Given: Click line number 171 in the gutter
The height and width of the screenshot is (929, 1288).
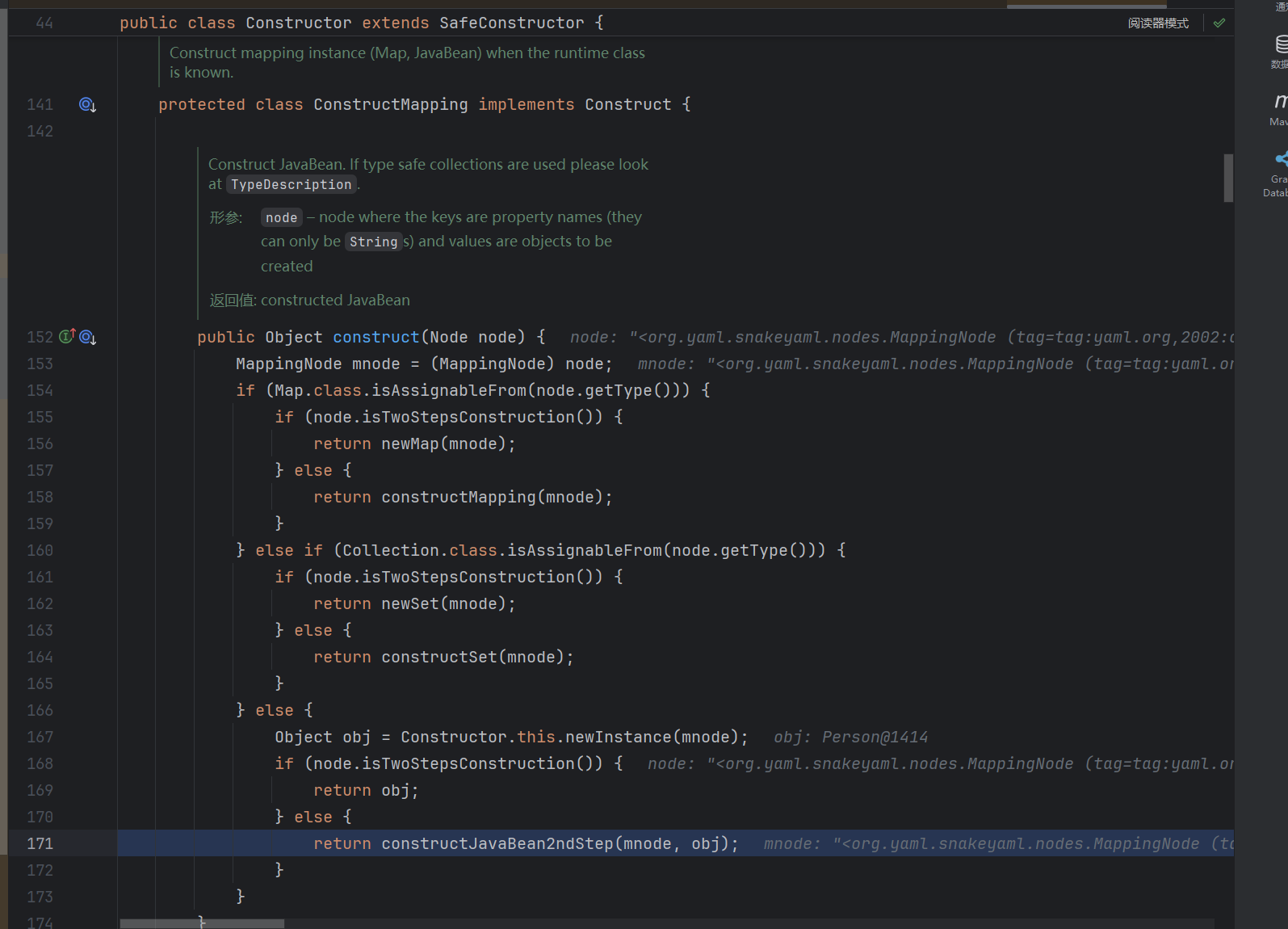Looking at the screenshot, I should (40, 843).
